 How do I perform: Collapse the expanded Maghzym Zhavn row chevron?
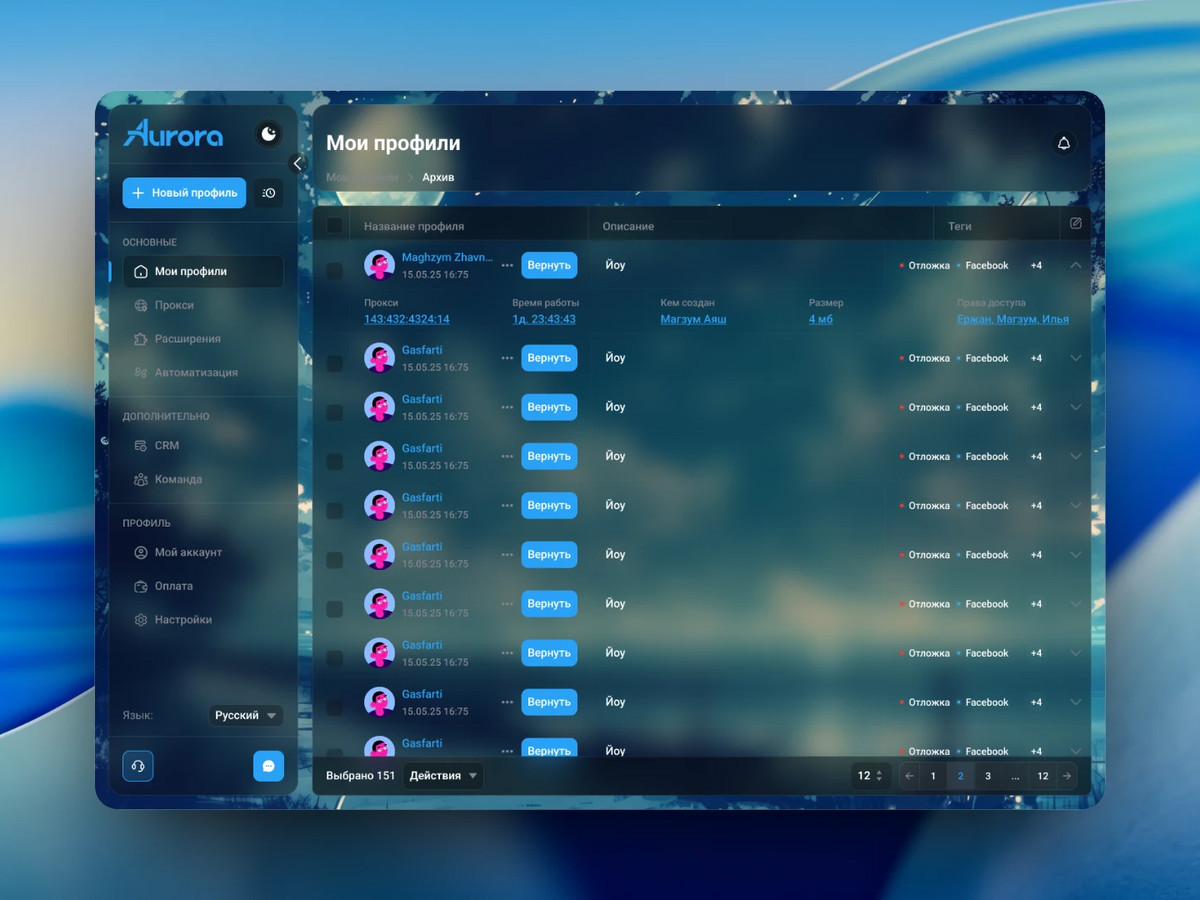[x=1076, y=266]
